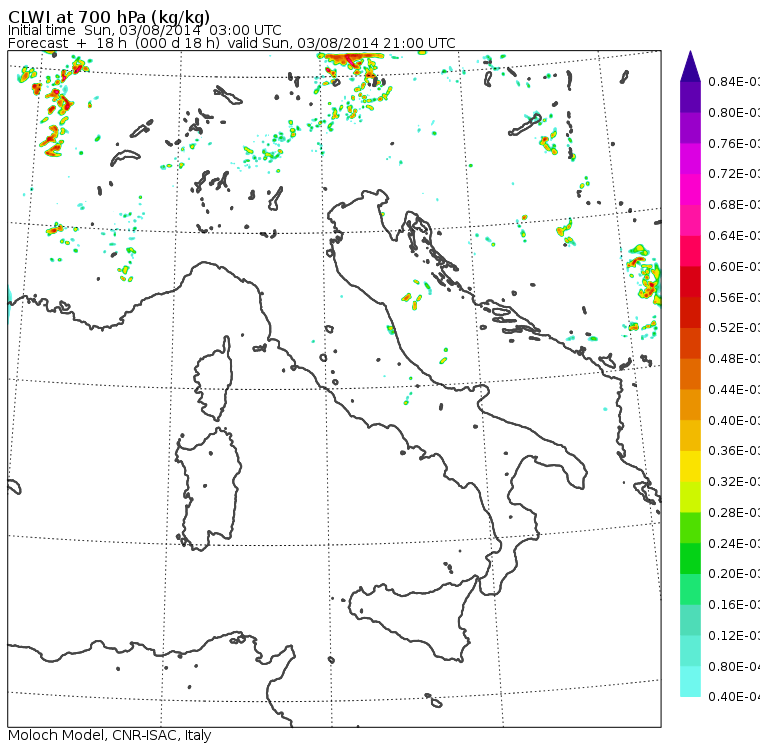760x749 pixels.
Task: Click the "Forecast + 18 h" valid time line
Action: point(232,43)
